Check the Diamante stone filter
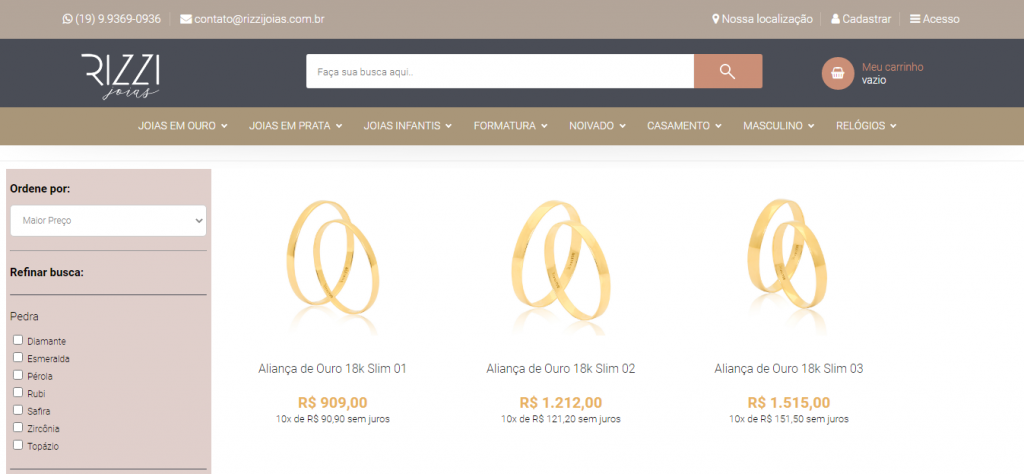The width and height of the screenshot is (1024, 474). [18, 340]
